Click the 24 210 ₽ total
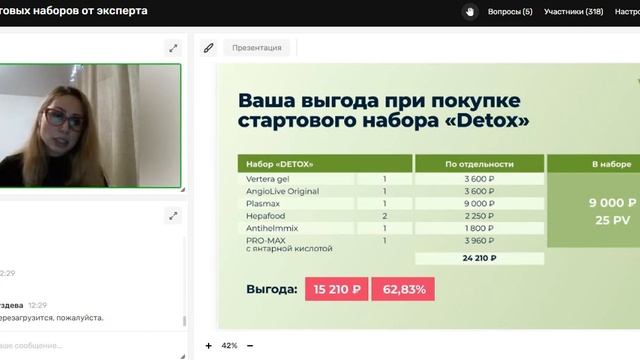This screenshot has height=360, width=640. (x=479, y=258)
